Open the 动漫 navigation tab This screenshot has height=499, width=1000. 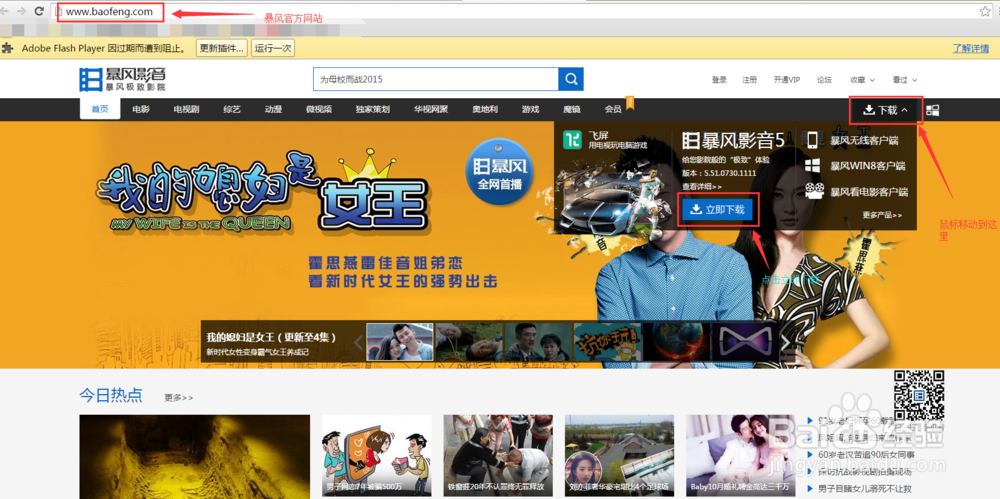pyautogui.click(x=274, y=109)
